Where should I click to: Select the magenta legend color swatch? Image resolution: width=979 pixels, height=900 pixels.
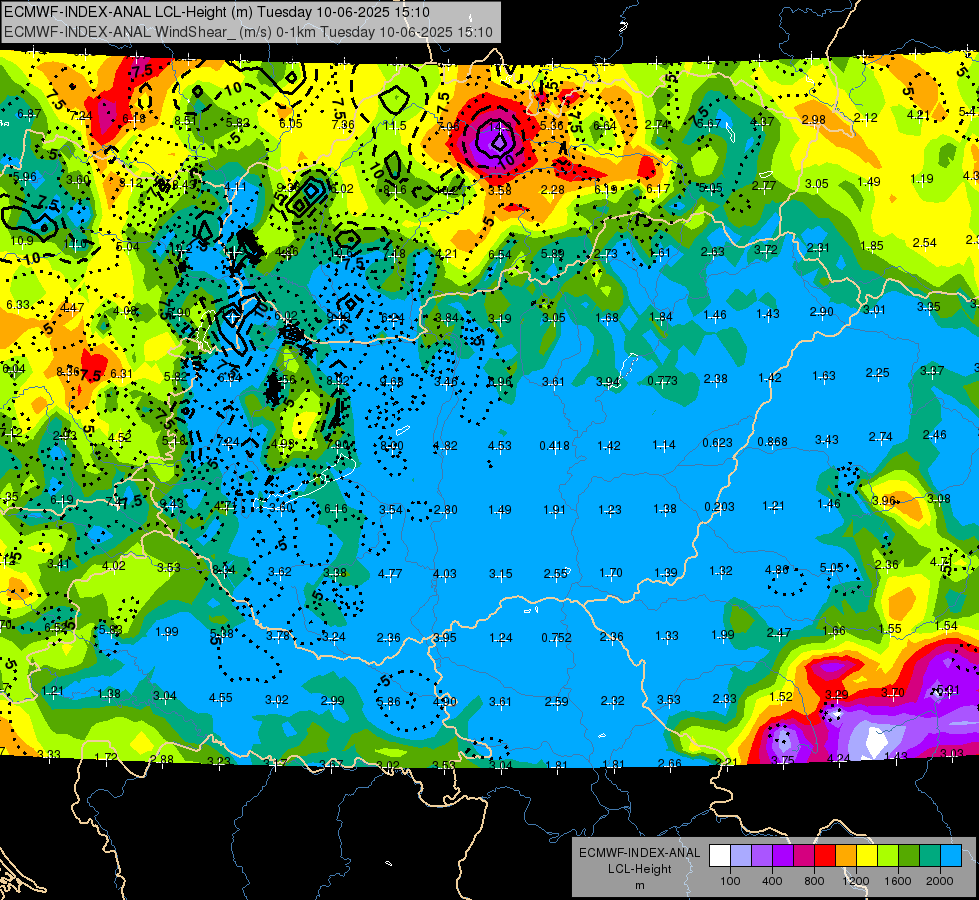click(804, 856)
